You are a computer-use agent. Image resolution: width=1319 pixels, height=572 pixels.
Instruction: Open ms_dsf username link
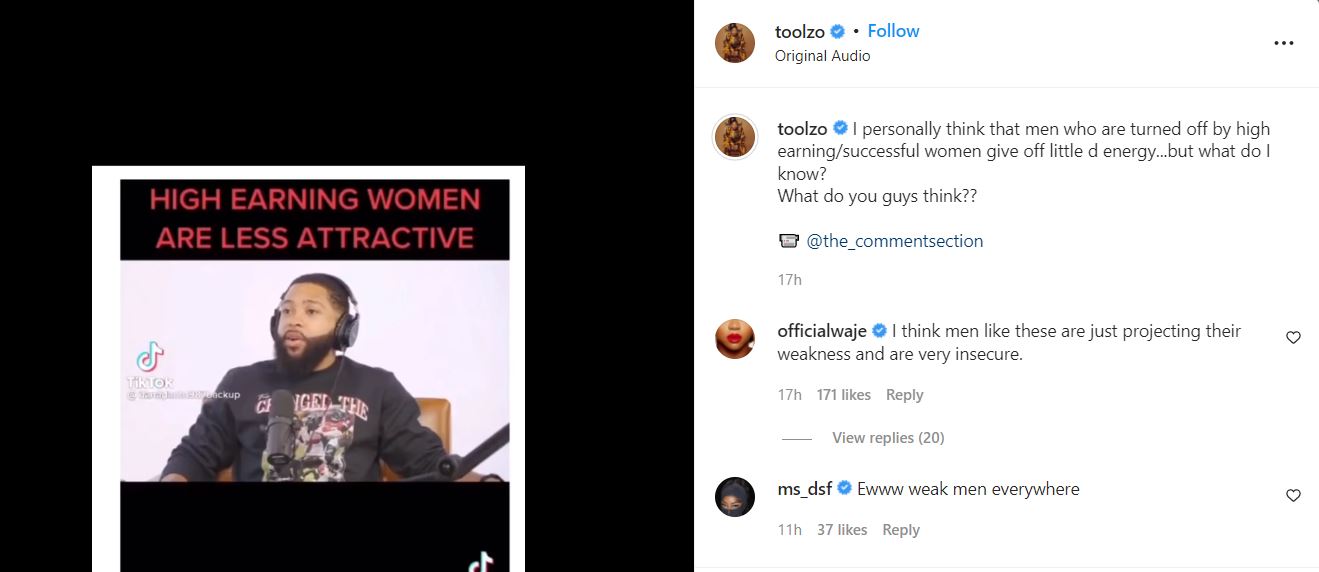804,489
